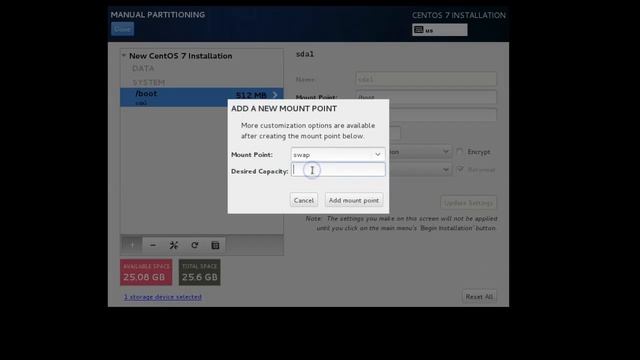Click the Cancel button in dialog

(304, 200)
